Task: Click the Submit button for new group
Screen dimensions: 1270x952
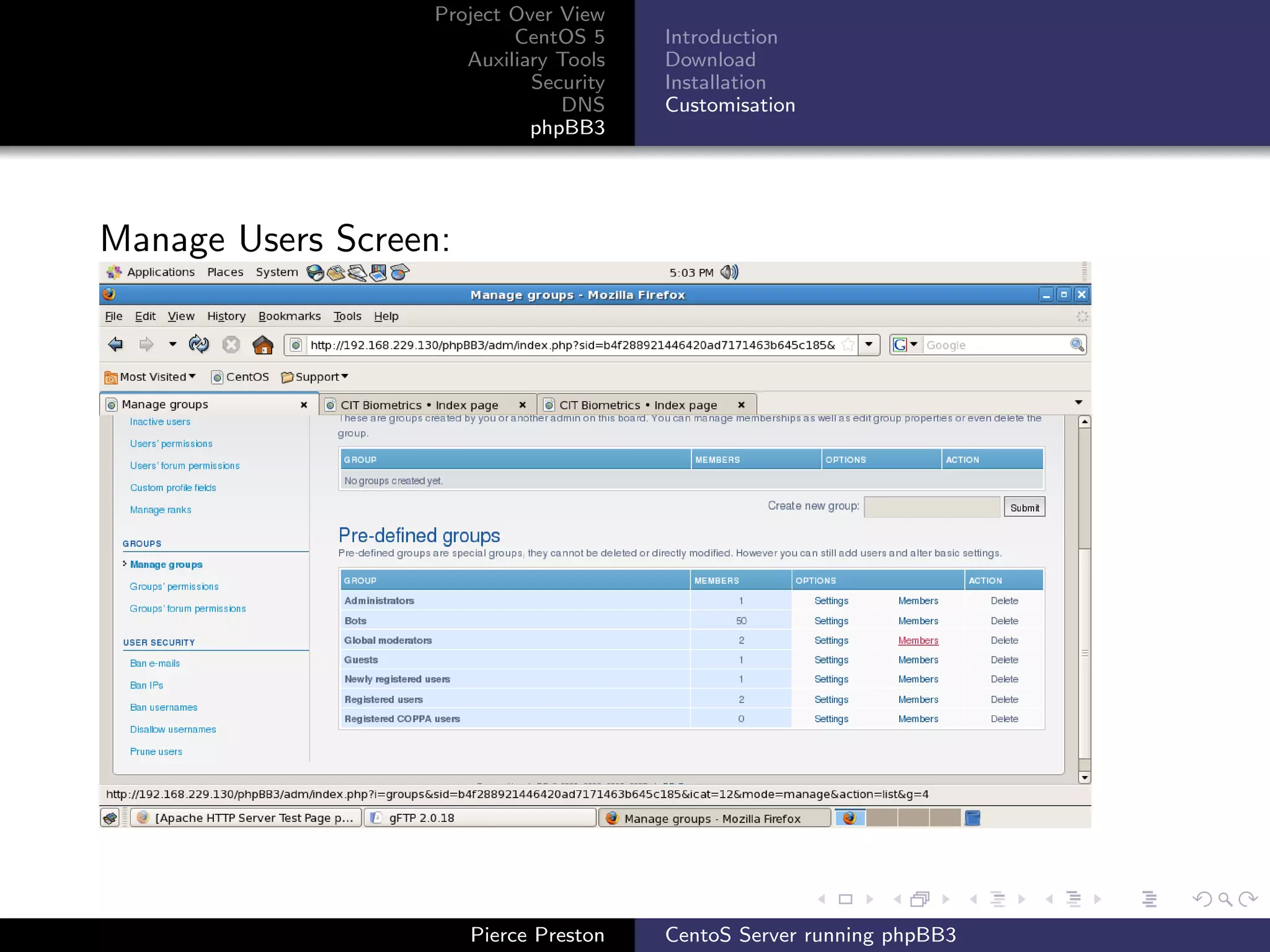Action: click(x=1024, y=508)
